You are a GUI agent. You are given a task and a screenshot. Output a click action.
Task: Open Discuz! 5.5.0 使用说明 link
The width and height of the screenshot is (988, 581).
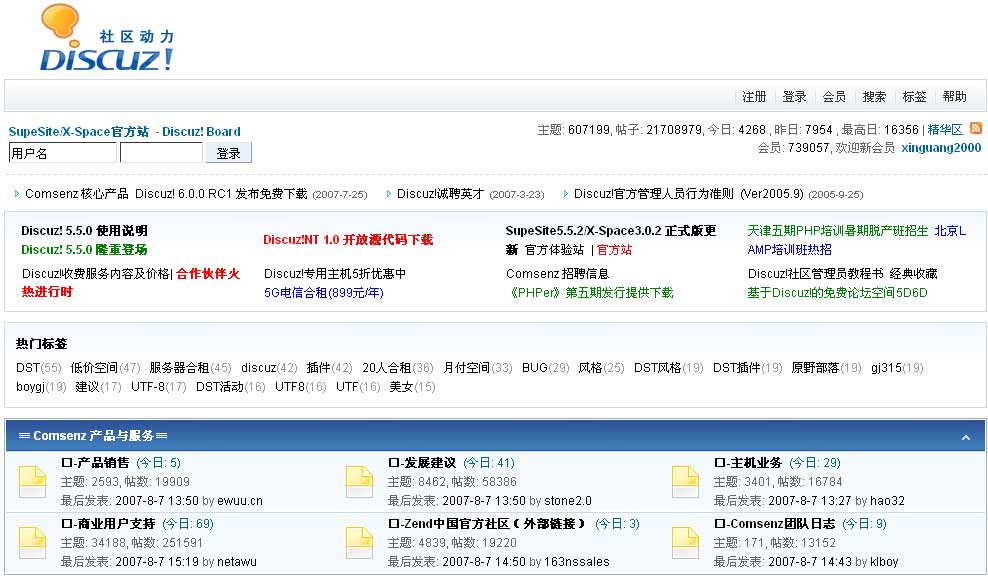pyautogui.click(x=84, y=231)
